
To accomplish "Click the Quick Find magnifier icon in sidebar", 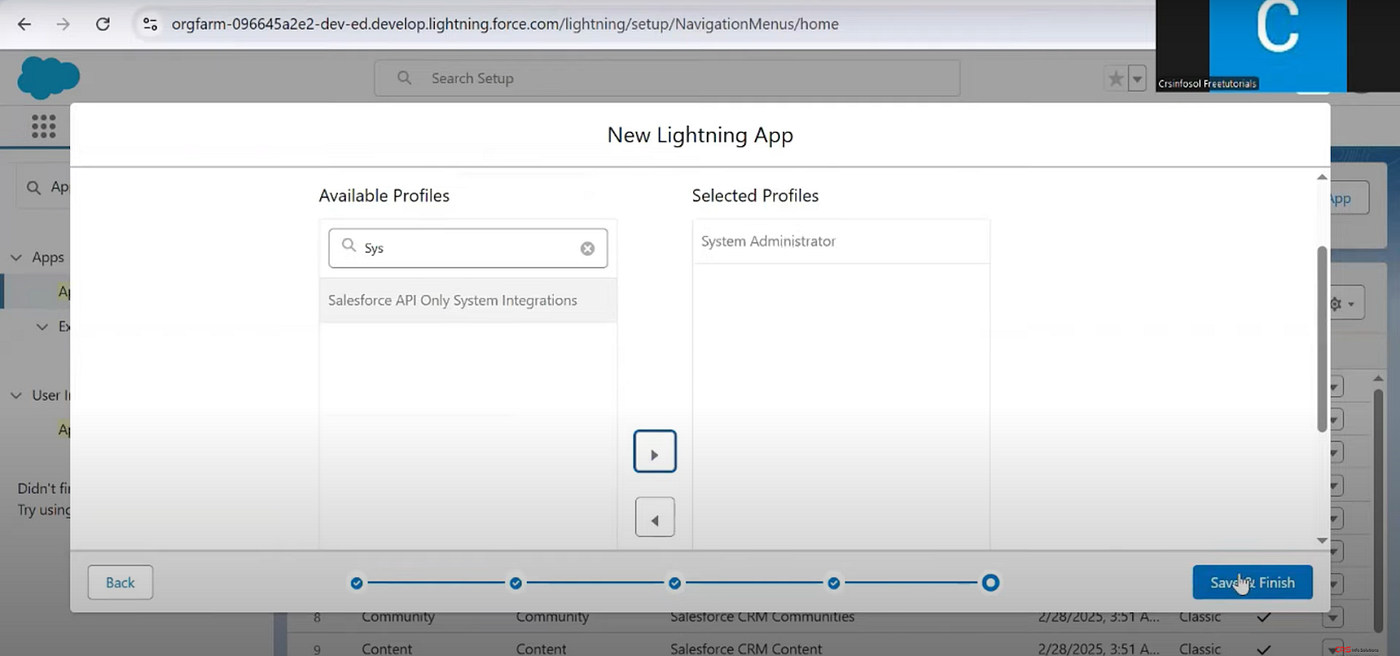I will click(x=34, y=187).
